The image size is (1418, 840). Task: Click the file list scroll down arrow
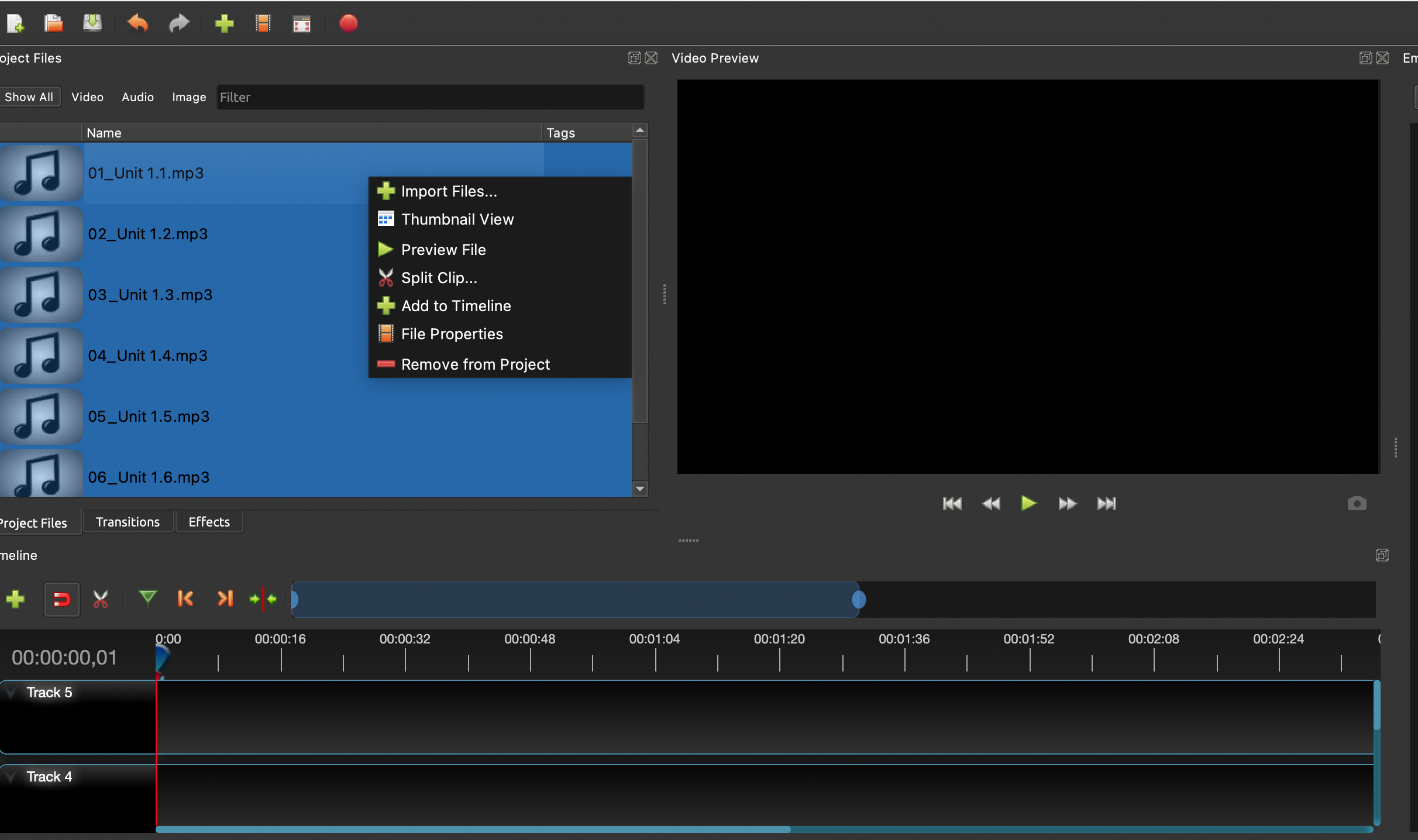coord(640,488)
